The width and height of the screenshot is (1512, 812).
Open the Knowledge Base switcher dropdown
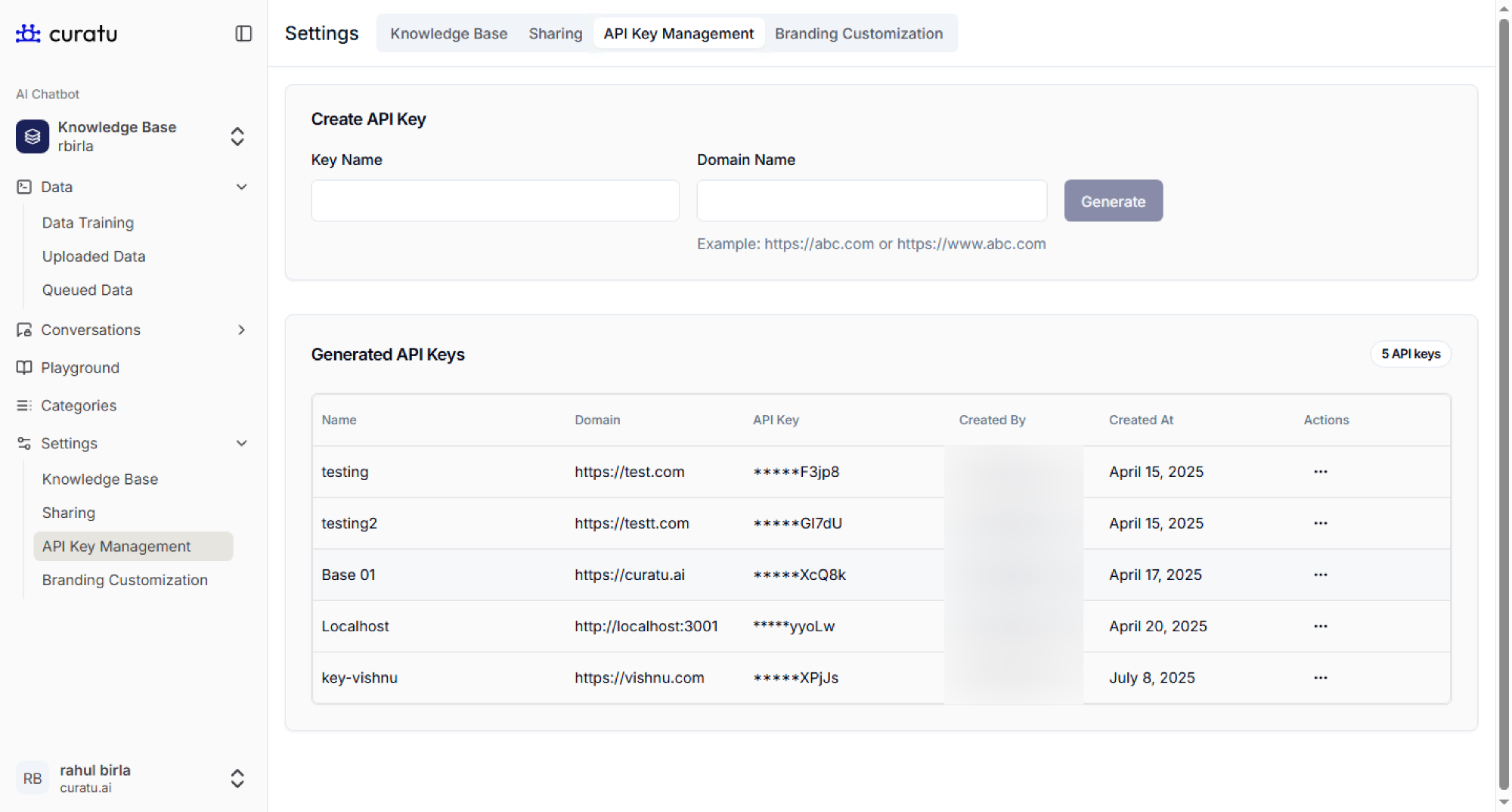[237, 136]
